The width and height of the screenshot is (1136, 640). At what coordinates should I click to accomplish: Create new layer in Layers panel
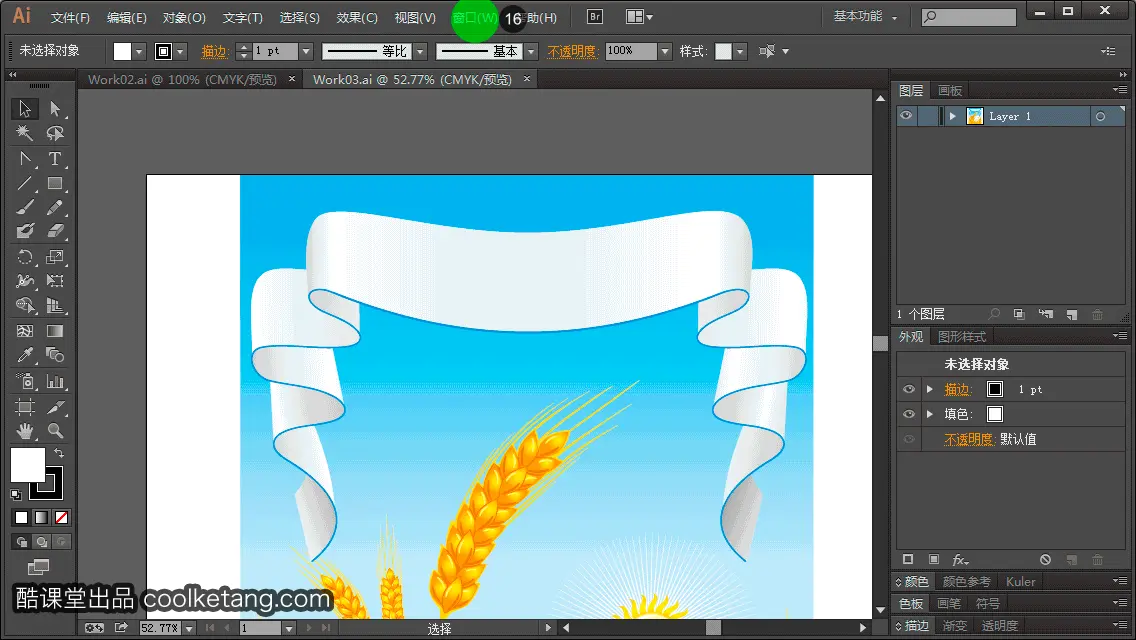click(x=1072, y=314)
